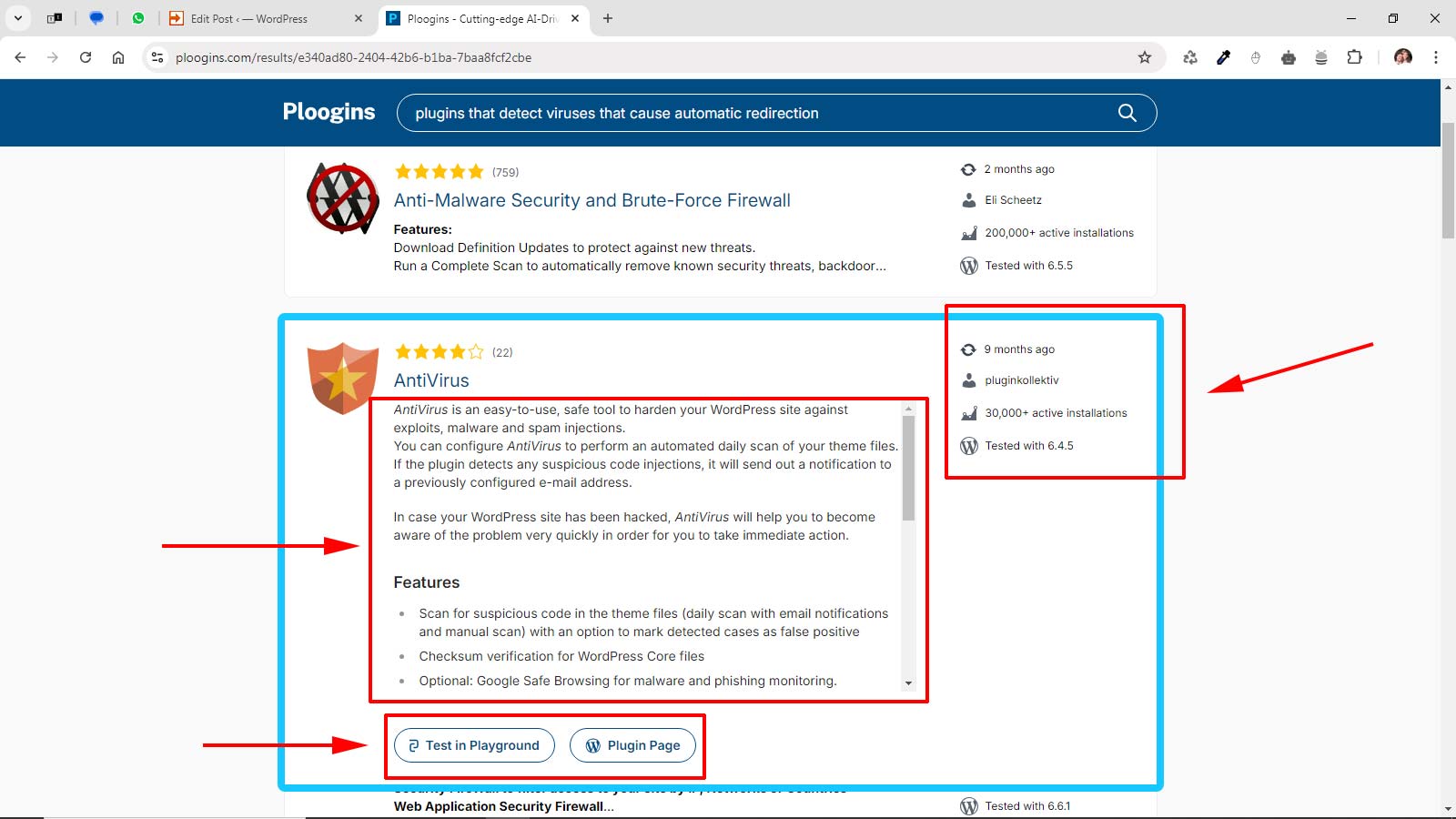
Task: Open the AntiVirus plugin title link
Action: click(431, 380)
